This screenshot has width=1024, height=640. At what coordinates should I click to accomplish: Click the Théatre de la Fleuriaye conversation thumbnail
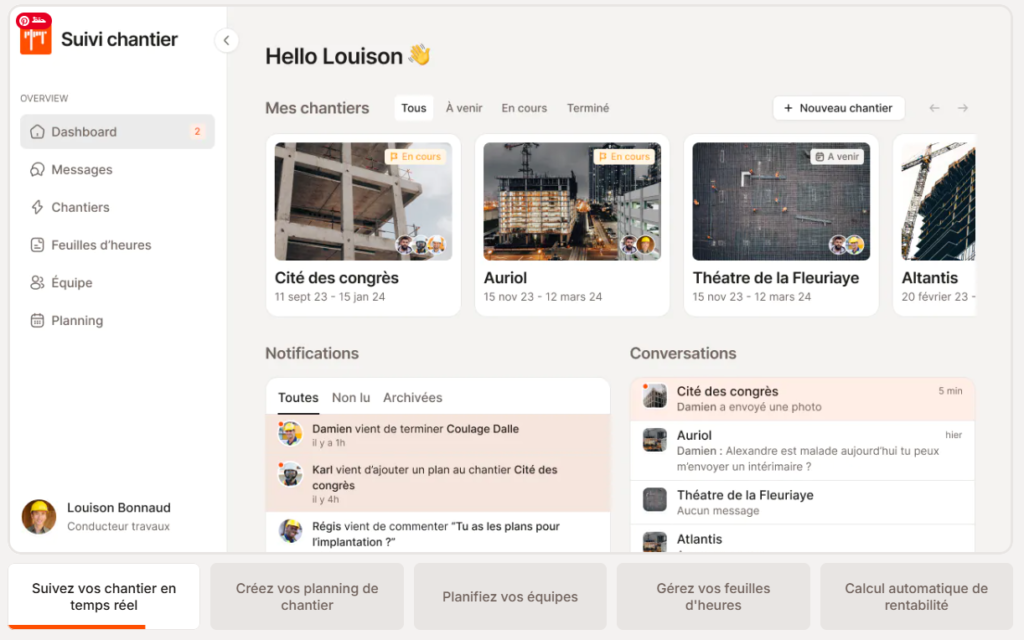[654, 500]
